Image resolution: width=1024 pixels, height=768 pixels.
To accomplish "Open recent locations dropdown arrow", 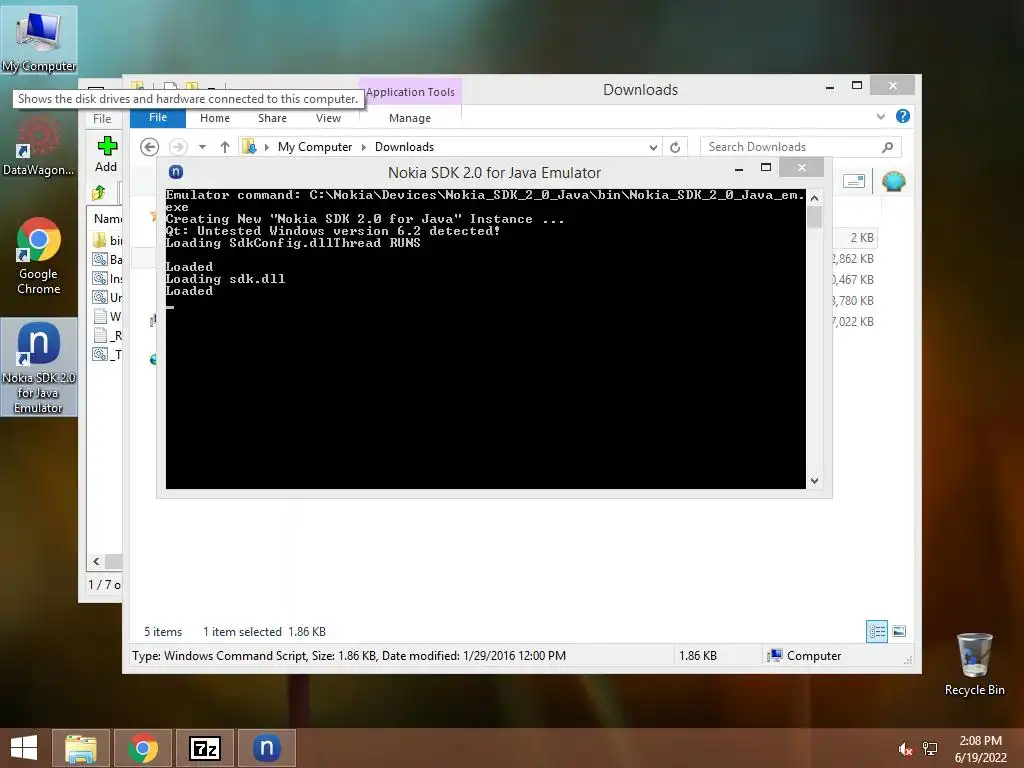I will click(202, 147).
